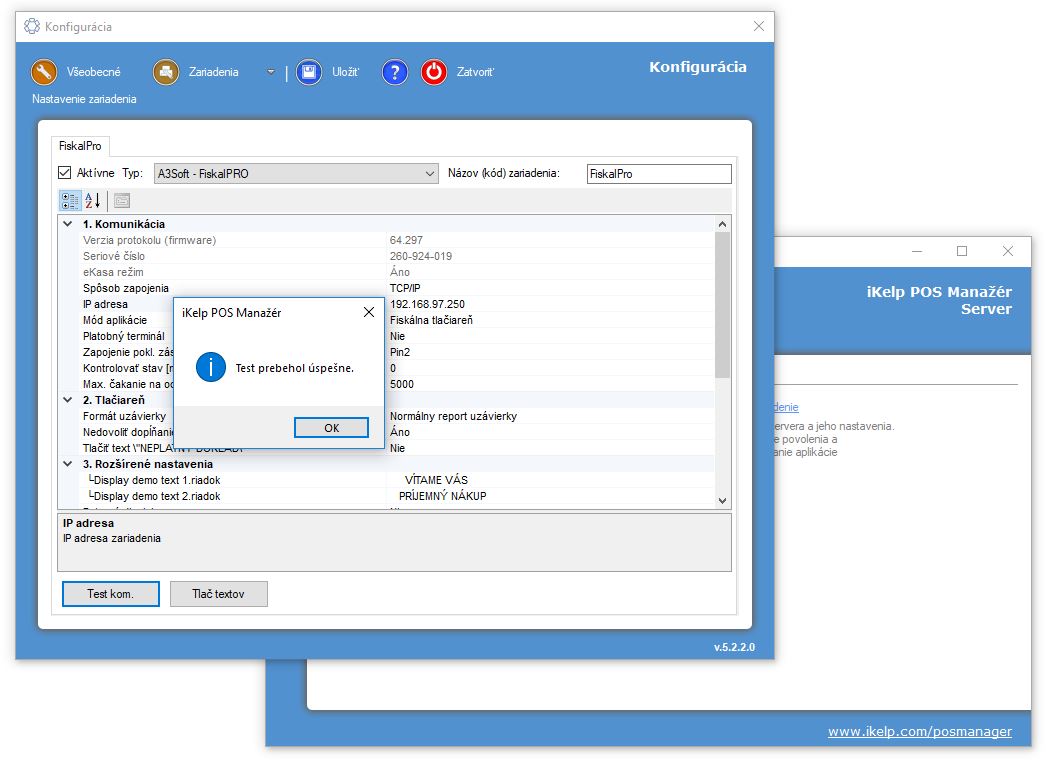
Task: Open help via the question mark icon
Action: tap(396, 72)
